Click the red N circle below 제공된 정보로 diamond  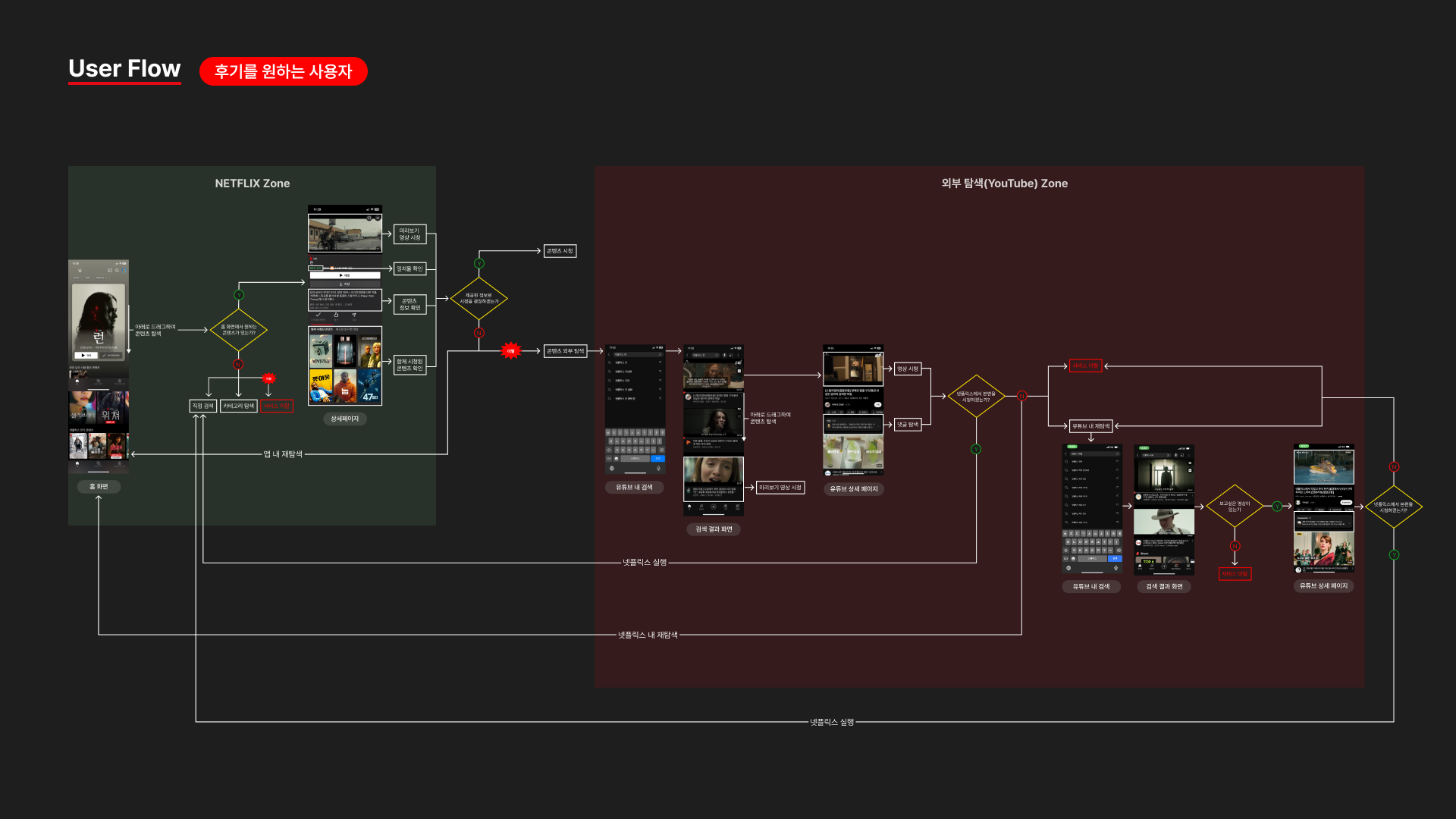click(x=479, y=333)
